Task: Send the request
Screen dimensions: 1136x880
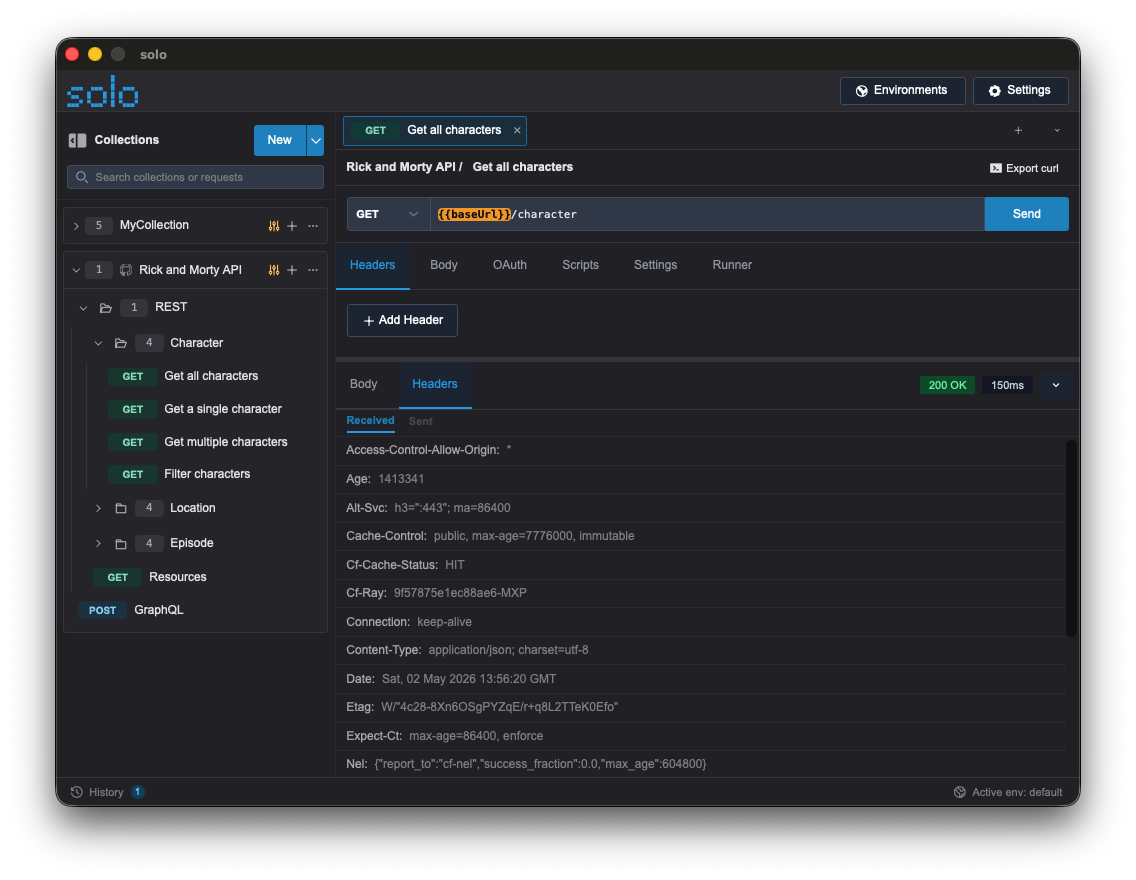Action: (1027, 214)
